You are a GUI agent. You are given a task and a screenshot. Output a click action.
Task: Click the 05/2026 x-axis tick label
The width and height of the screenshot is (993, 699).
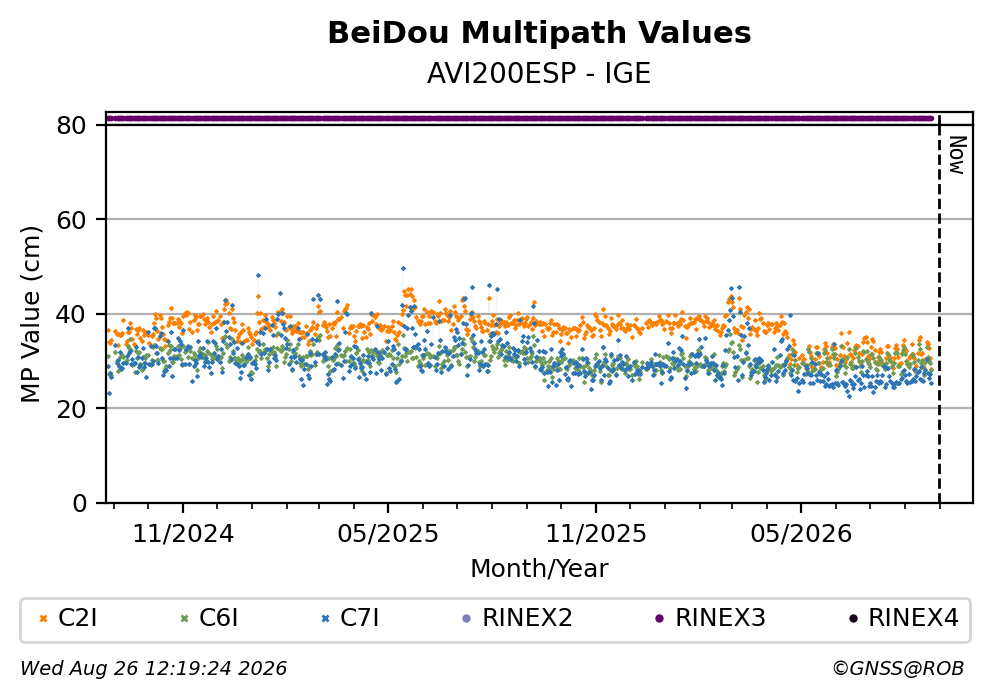(801, 534)
